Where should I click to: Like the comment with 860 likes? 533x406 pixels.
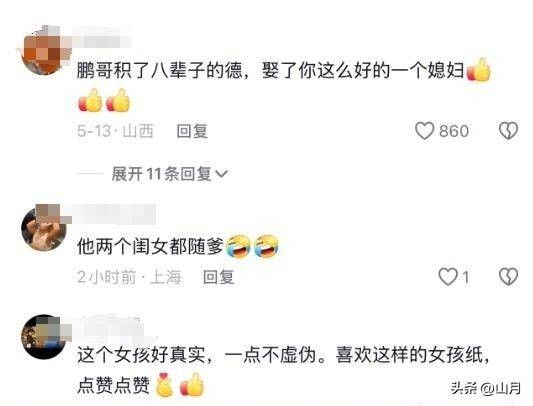point(424,131)
